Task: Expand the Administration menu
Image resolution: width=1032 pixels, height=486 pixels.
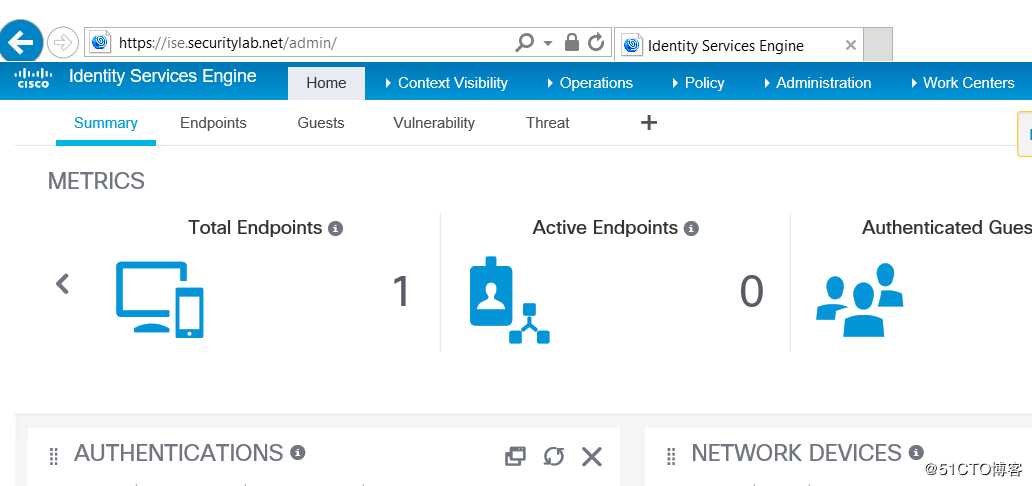Action: [x=817, y=83]
